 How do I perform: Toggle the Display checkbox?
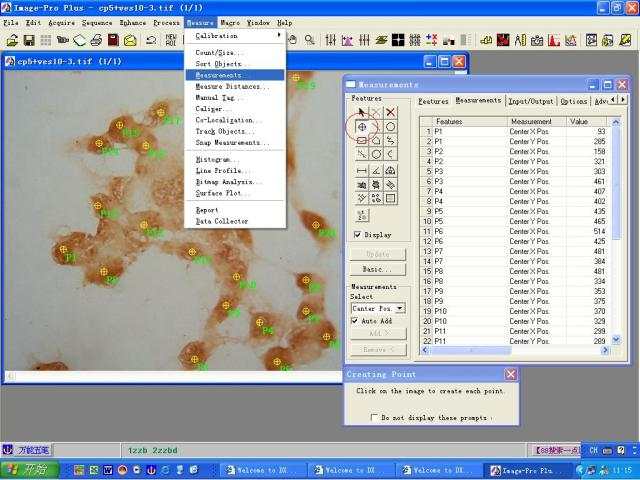[x=358, y=235]
